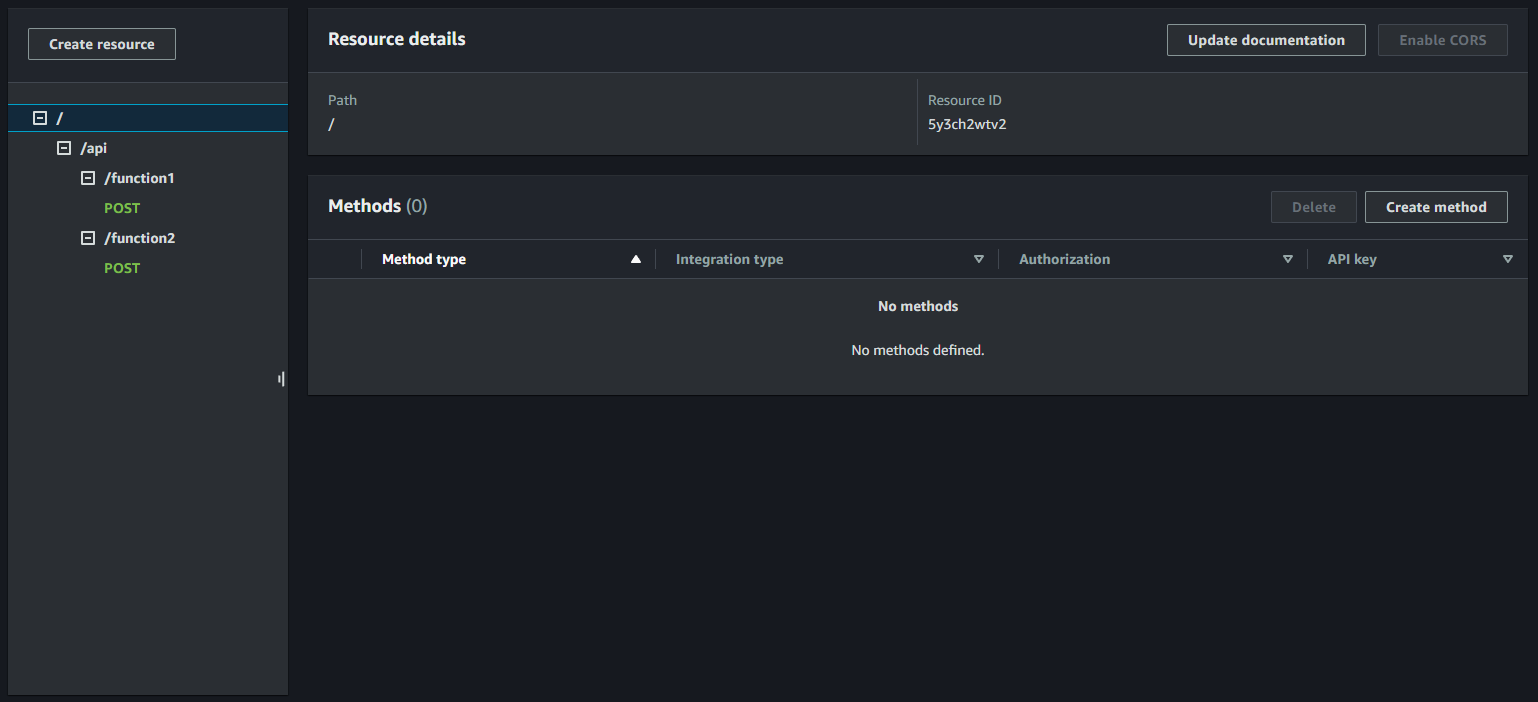Click the Create resource button
This screenshot has height=702, width=1538.
coord(102,44)
